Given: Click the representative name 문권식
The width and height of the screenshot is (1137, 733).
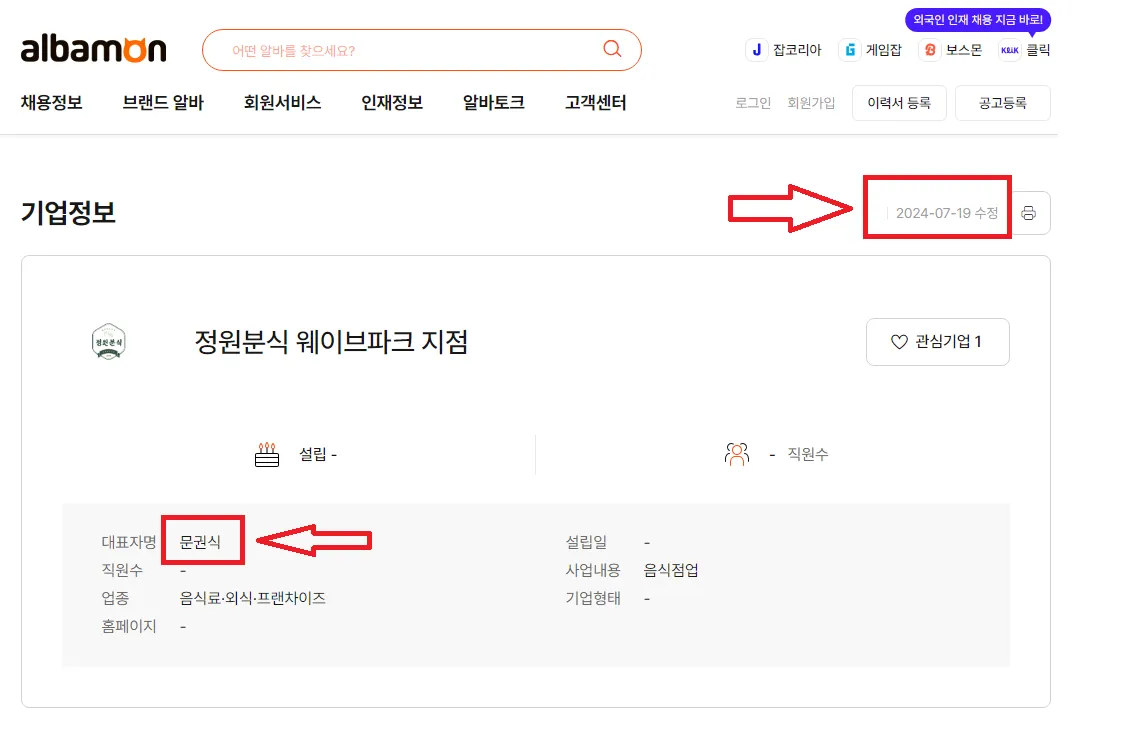Looking at the screenshot, I should [200, 542].
